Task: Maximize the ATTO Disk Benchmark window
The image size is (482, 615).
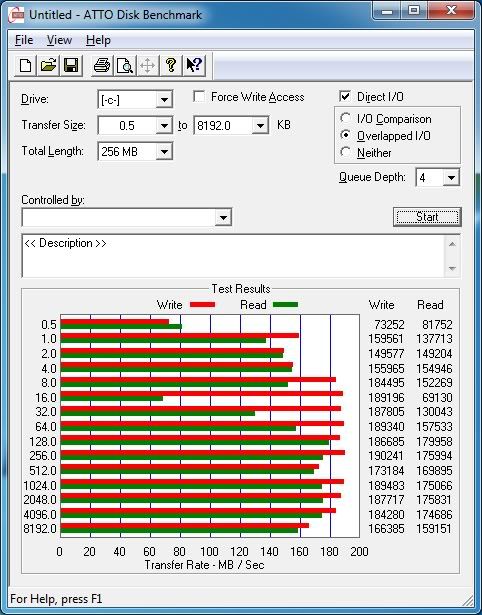Action: (414, 10)
